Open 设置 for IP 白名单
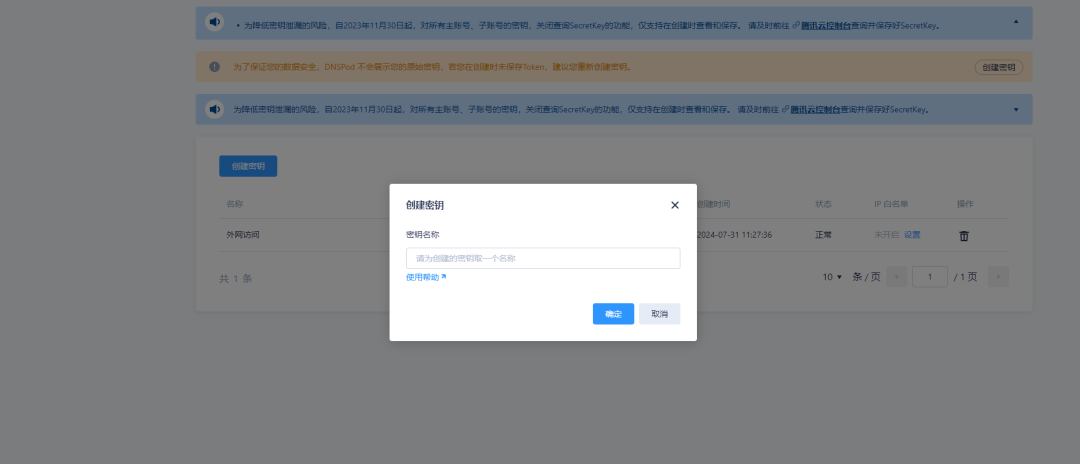 (912, 235)
